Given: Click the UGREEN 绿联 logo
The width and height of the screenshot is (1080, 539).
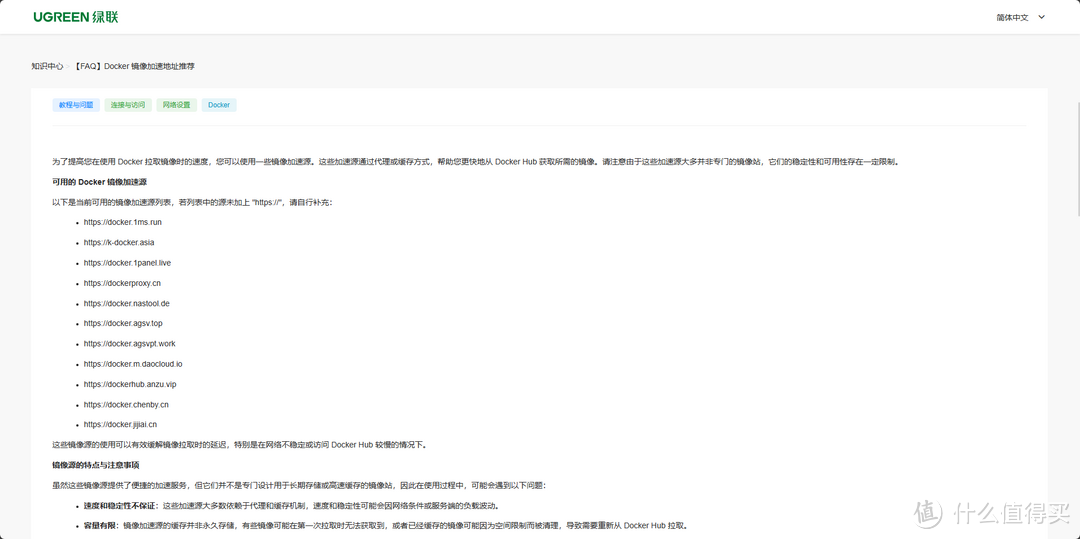Looking at the screenshot, I should (x=76, y=17).
